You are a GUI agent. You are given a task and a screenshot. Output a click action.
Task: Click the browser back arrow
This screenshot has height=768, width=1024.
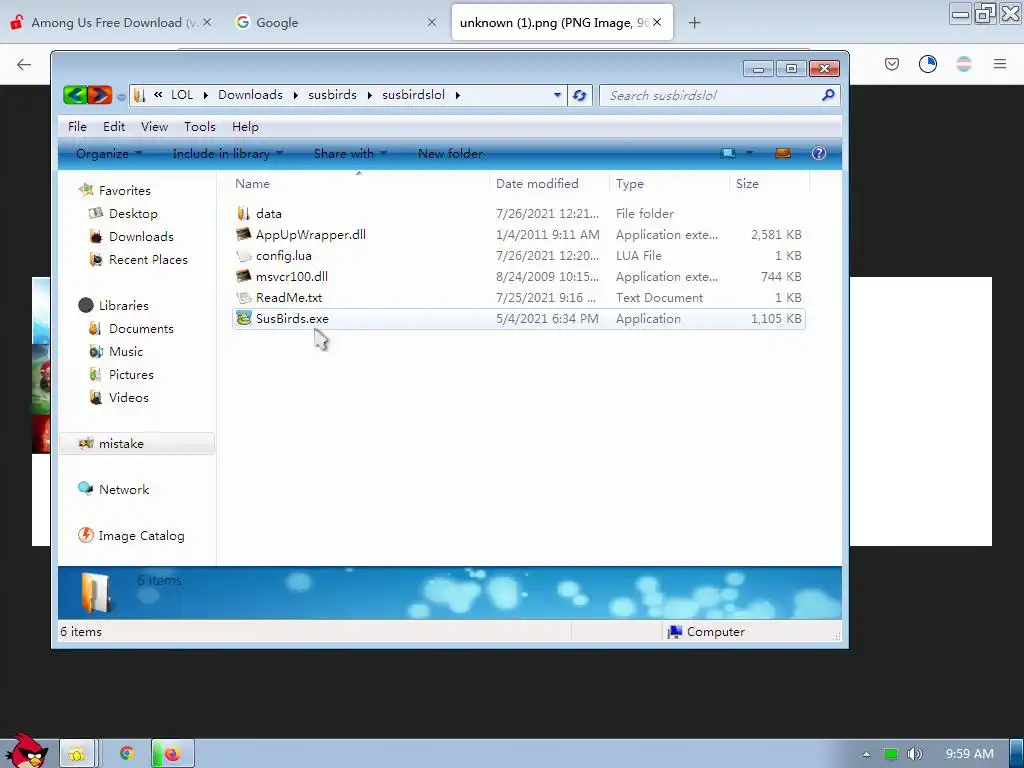(24, 64)
